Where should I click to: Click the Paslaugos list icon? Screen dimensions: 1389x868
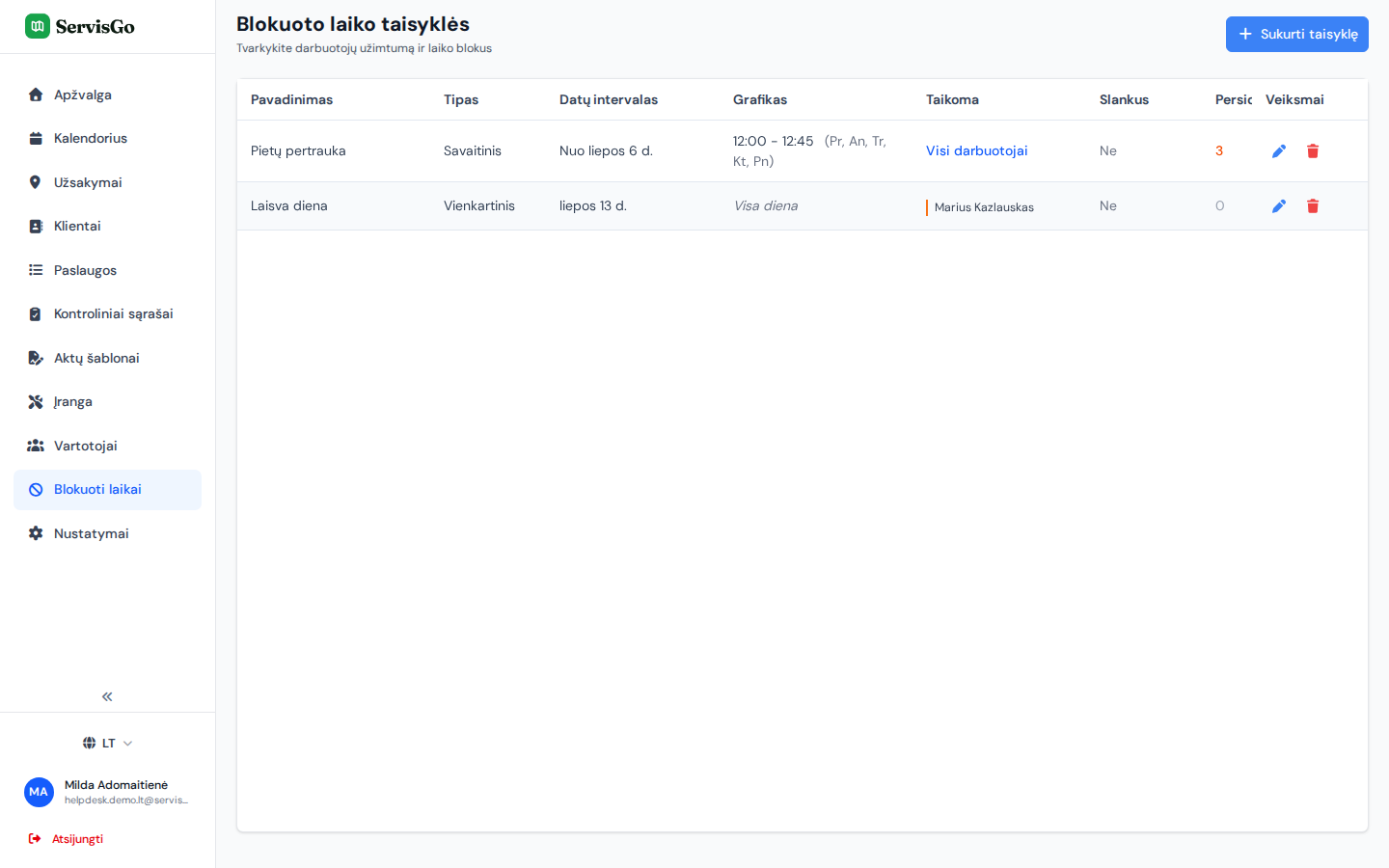click(36, 270)
